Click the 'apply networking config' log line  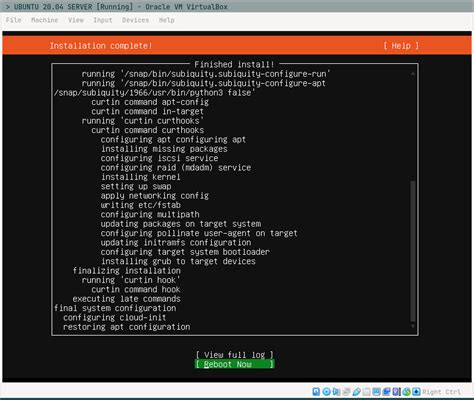pyautogui.click(x=155, y=196)
